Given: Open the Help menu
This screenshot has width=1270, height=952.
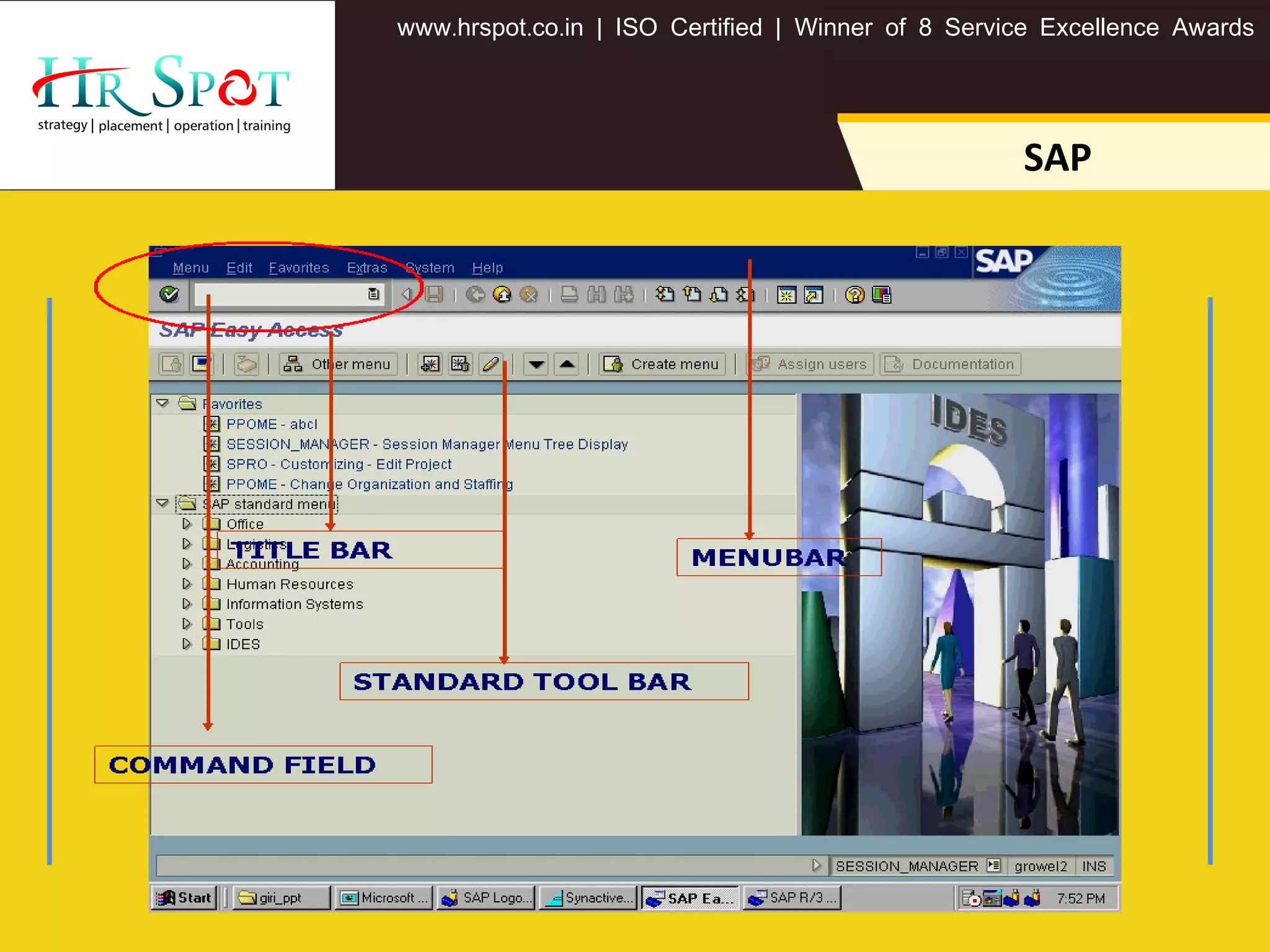Looking at the screenshot, I should pyautogui.click(x=487, y=268).
